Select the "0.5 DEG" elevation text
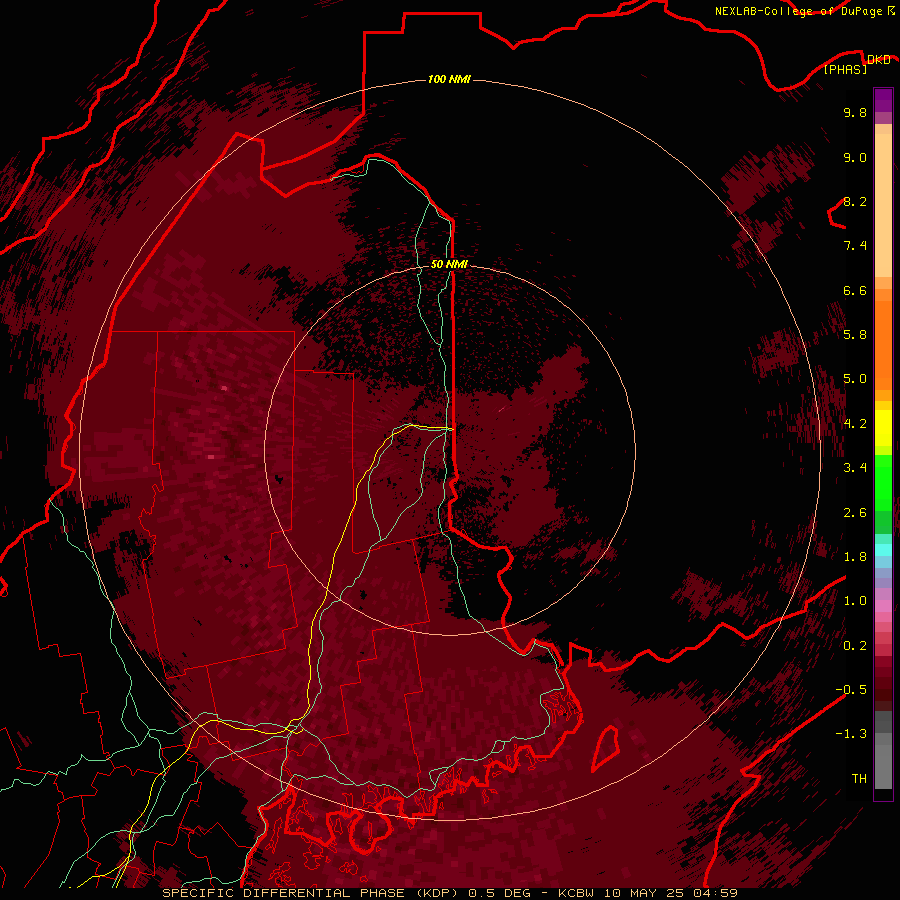Screen dimensions: 900x900 pyautogui.click(x=499, y=893)
